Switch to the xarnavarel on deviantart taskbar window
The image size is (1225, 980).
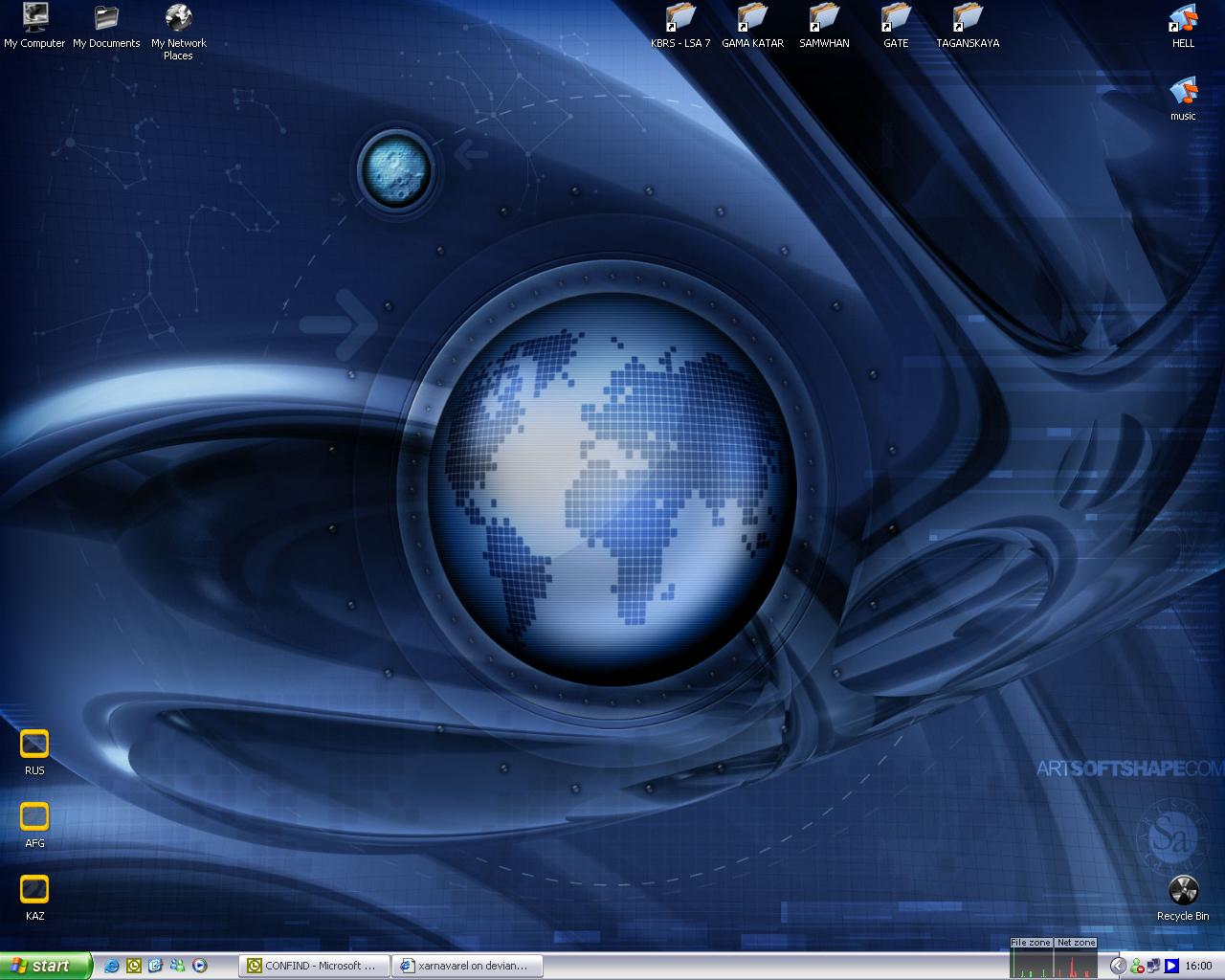[468, 966]
